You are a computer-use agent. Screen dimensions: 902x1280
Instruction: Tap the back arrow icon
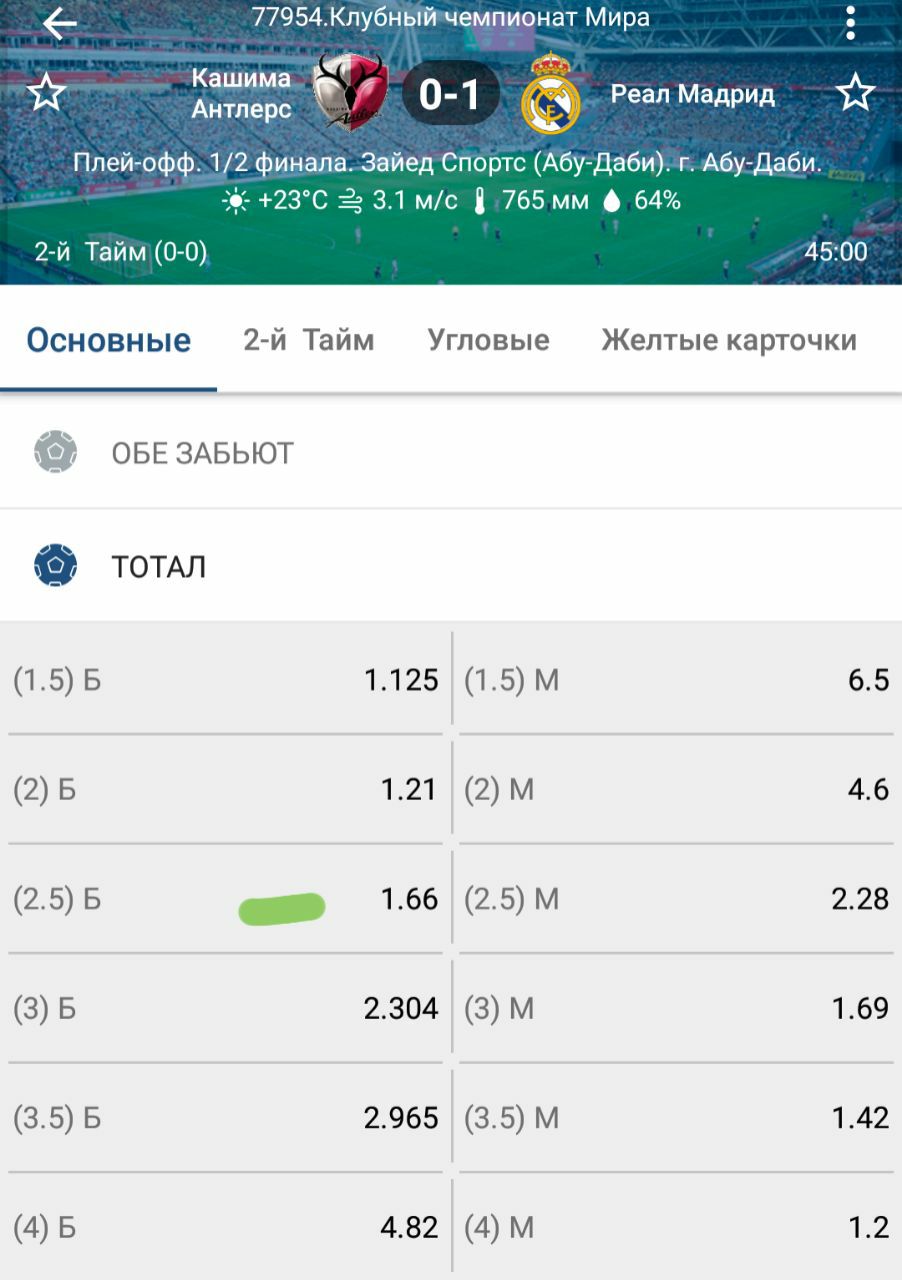[60, 24]
